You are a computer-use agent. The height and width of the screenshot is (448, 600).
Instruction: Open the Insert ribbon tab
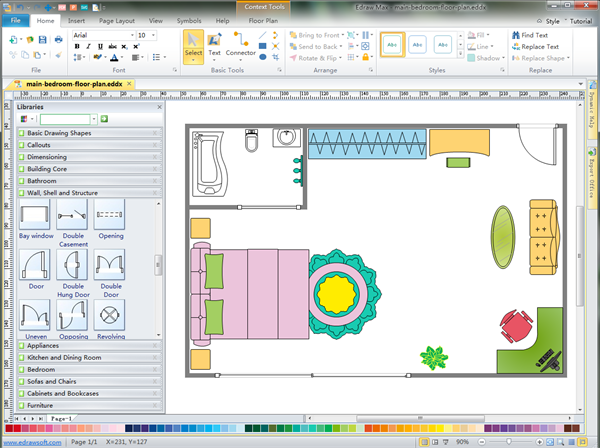coord(77,20)
